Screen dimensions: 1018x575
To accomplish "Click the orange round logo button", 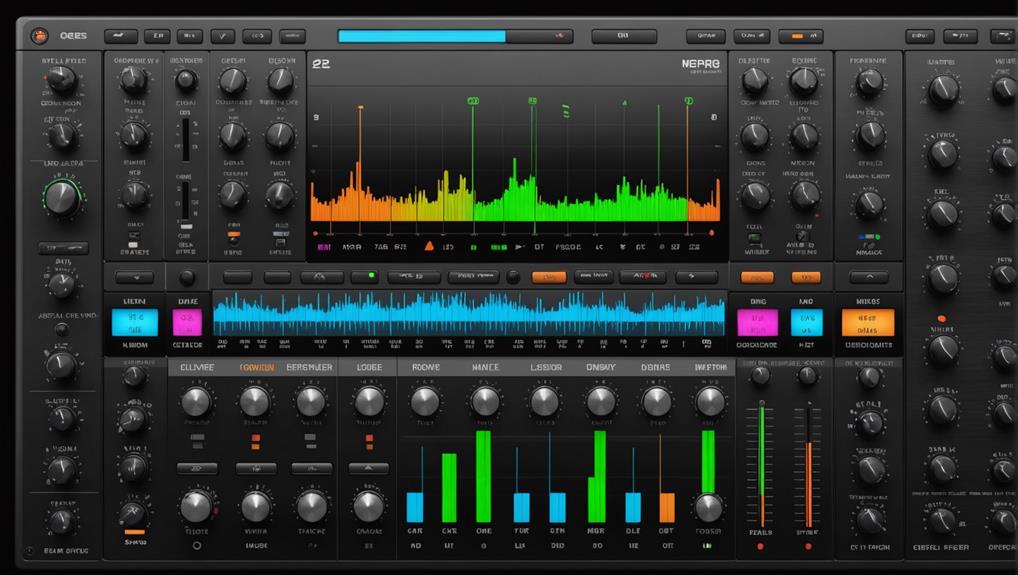I will click(x=40, y=36).
